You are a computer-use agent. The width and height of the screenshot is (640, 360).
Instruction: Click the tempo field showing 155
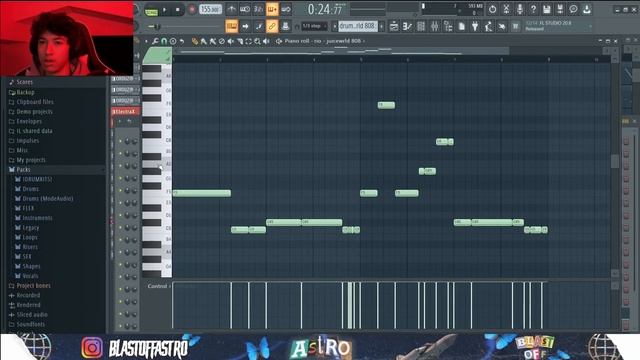[x=210, y=9]
